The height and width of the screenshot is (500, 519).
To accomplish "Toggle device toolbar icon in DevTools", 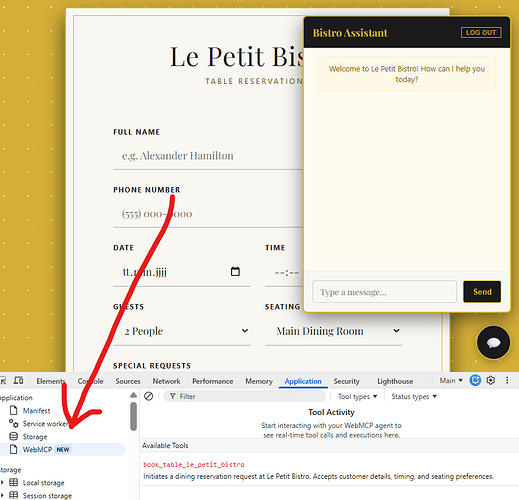I will 18,380.
